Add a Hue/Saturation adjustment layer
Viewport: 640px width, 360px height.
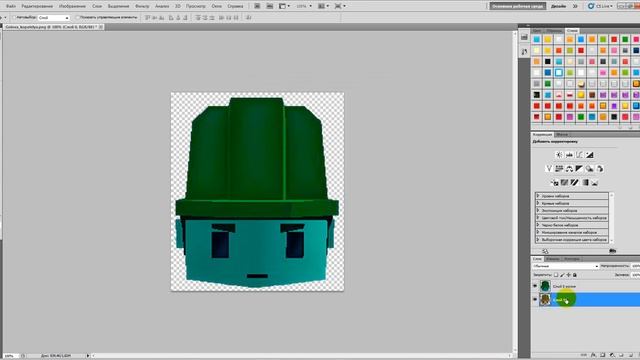click(559, 169)
